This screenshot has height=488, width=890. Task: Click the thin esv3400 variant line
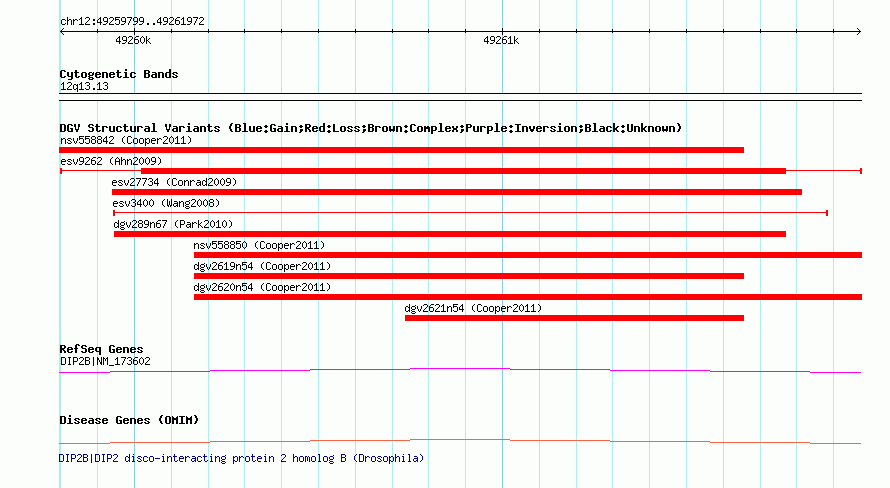point(471,213)
